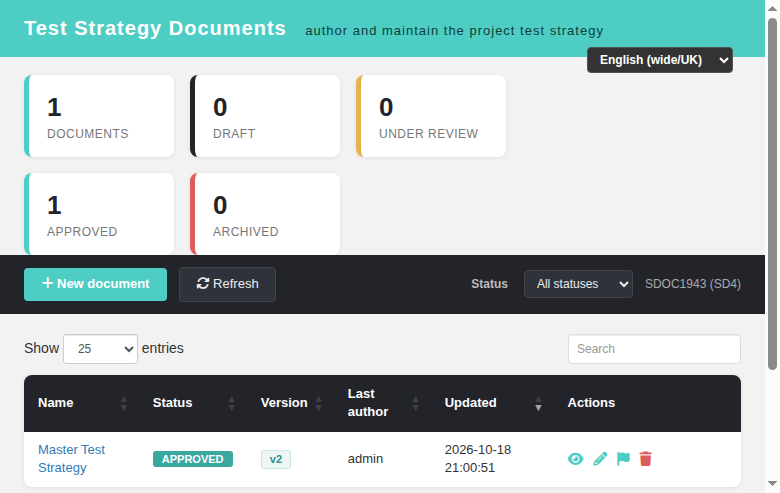
Task: View the Master Test Strategy document (eye icon)
Action: (x=575, y=459)
